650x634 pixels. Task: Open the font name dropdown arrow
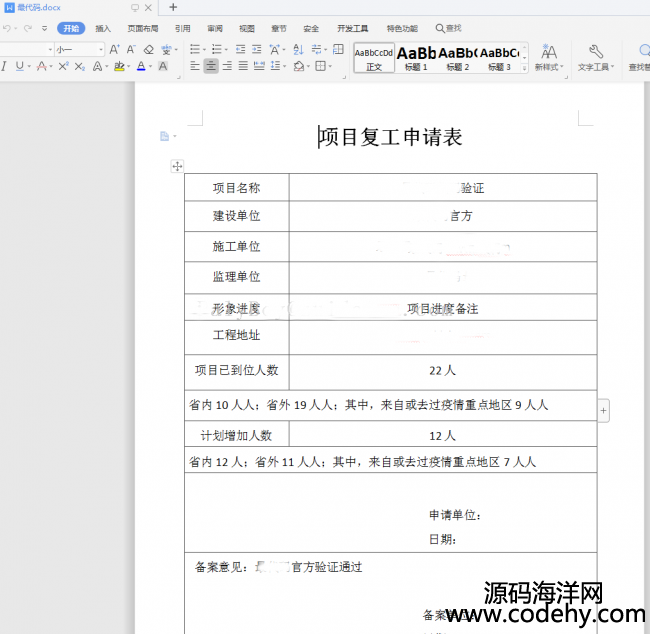pos(50,50)
